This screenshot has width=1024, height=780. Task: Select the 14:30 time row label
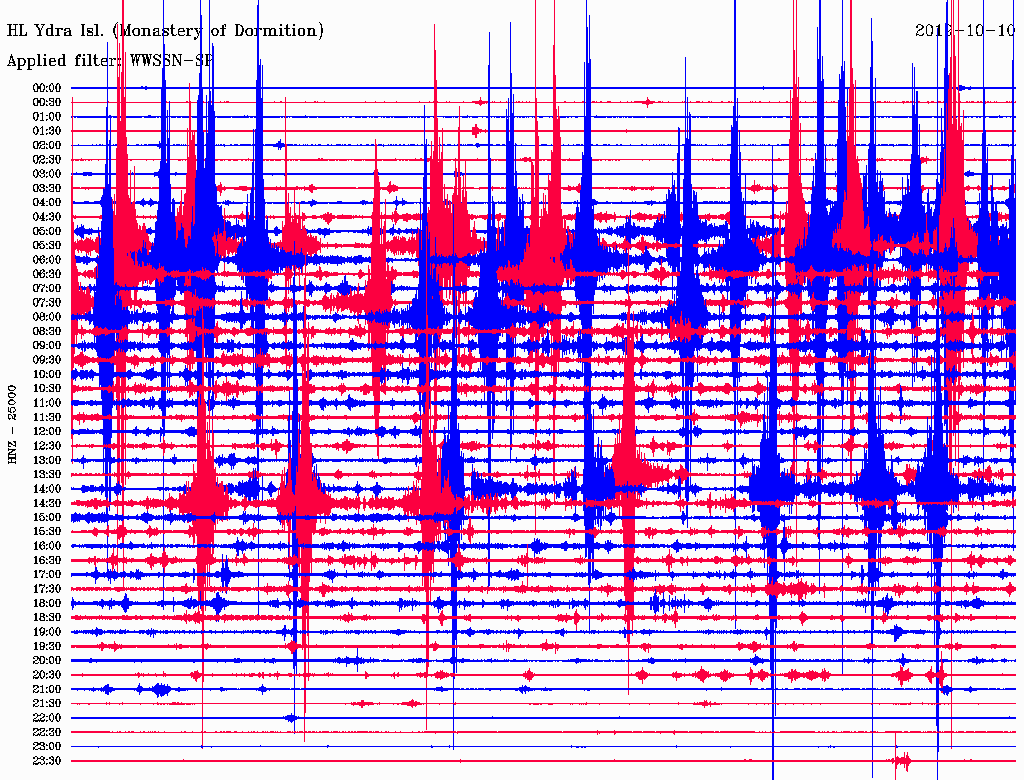(x=47, y=503)
